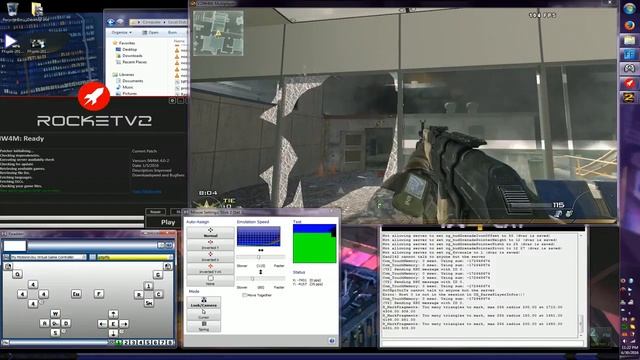Select Cursor mode
The height and width of the screenshot is (360, 640).
(204, 314)
